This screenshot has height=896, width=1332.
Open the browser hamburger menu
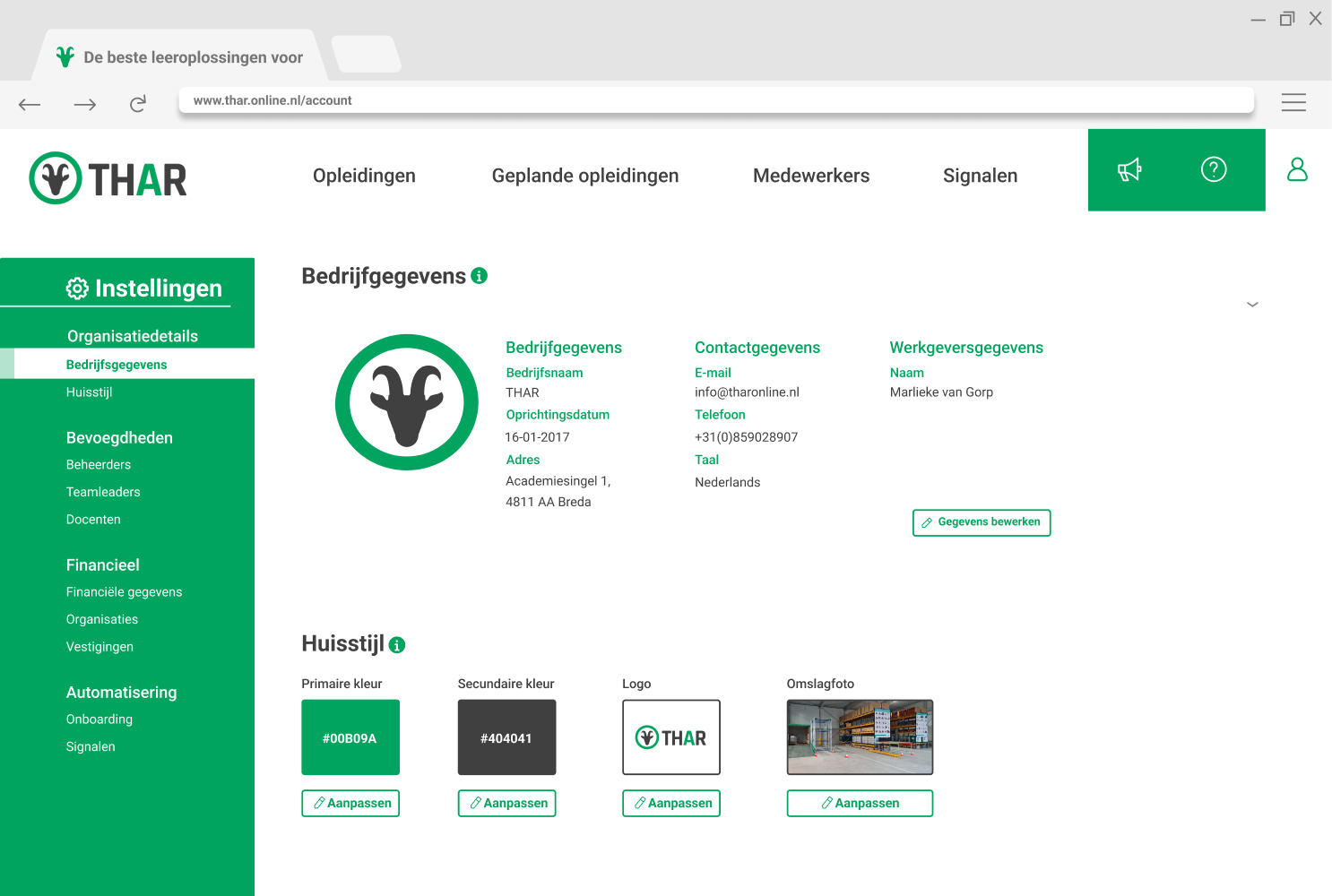tap(1293, 103)
